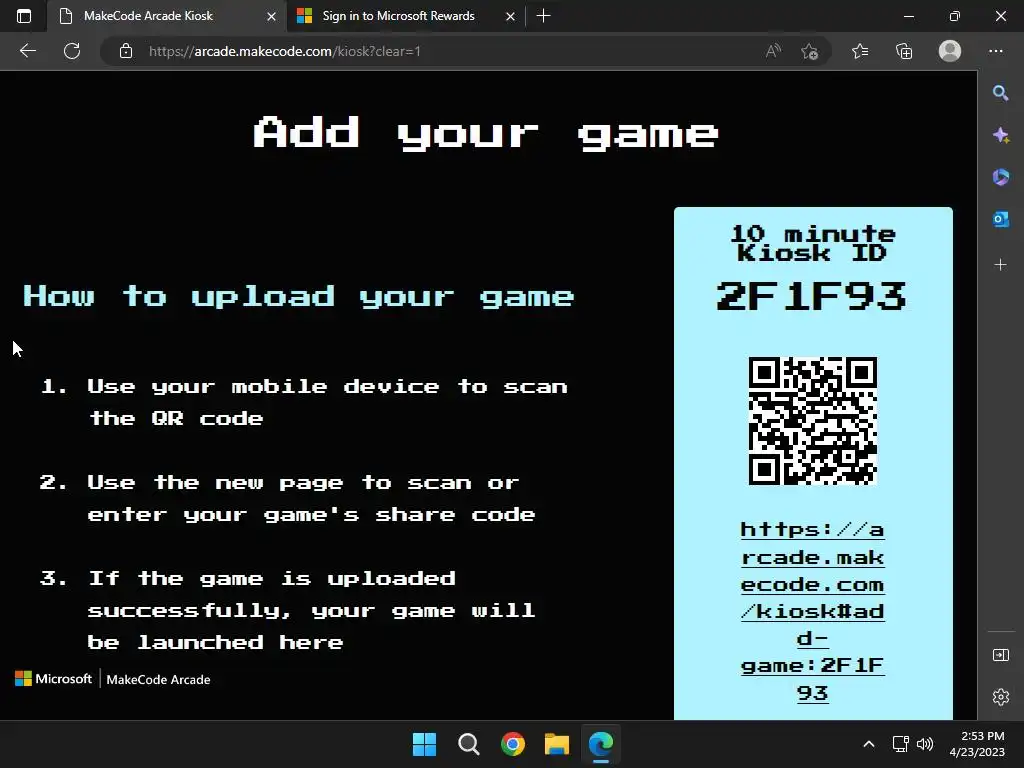This screenshot has height=768, width=1024.
Task: Click the kiosk QR code image
Action: (812, 421)
